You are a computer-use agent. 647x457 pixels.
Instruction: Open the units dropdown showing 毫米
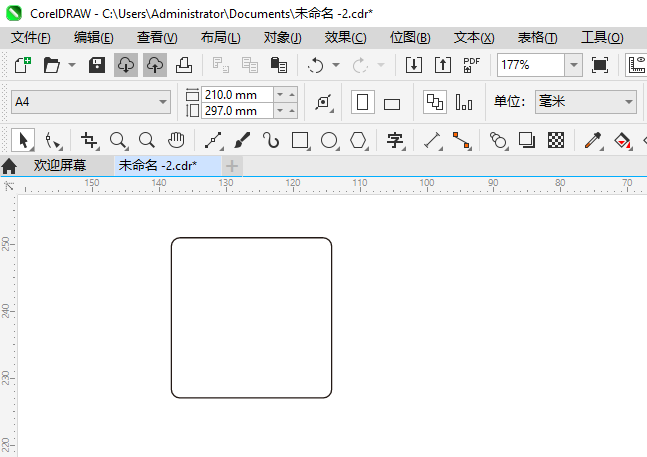coord(586,102)
